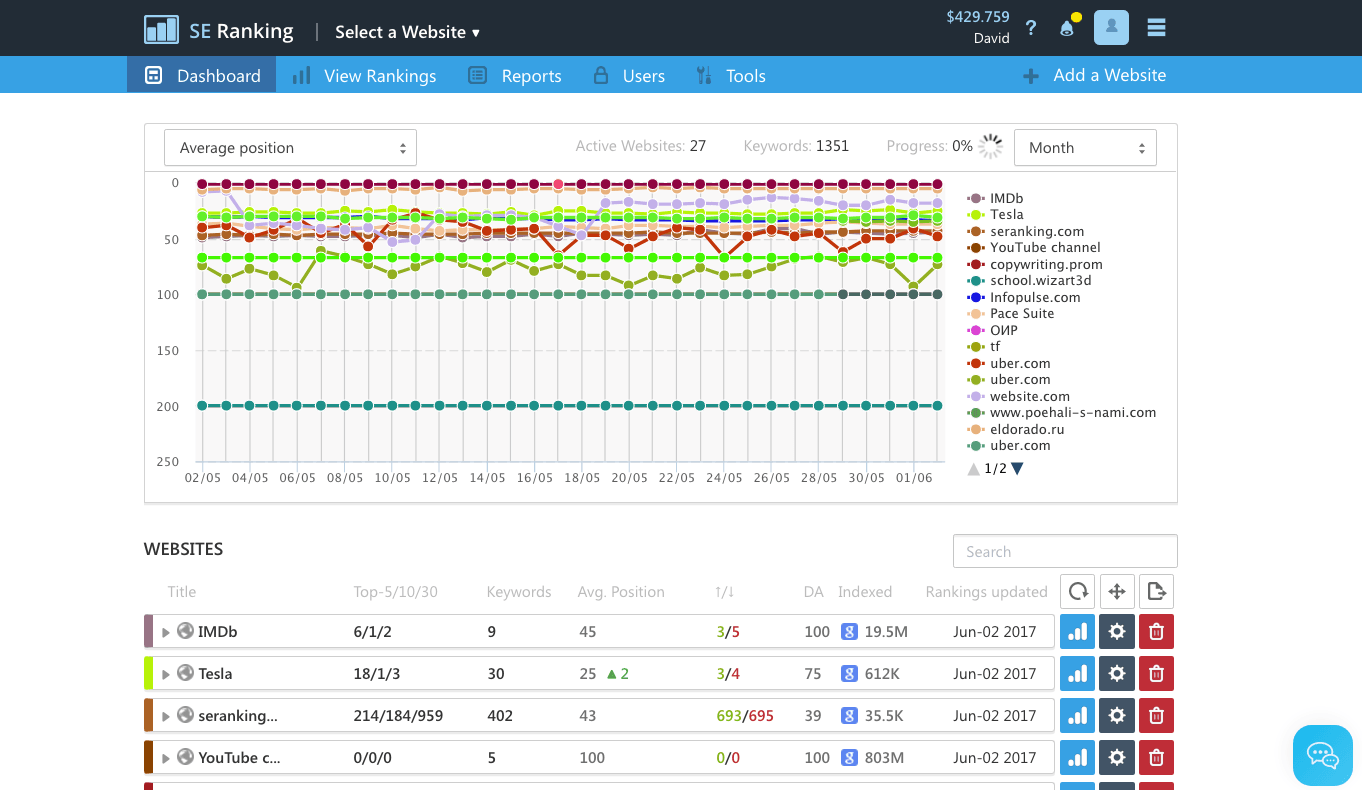Image resolution: width=1362 pixels, height=790 pixels.
Task: Click the refresh rankings icon button
Action: 1078,591
